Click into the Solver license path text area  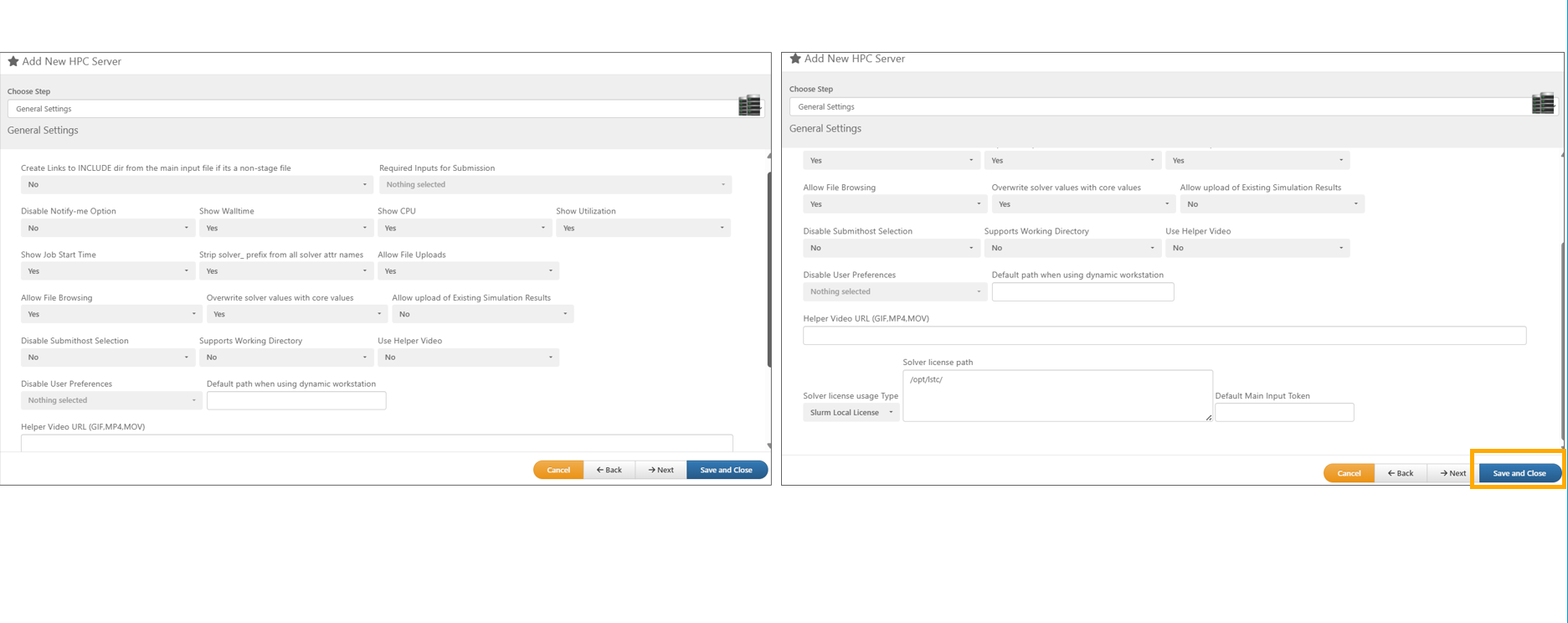pyautogui.click(x=1056, y=395)
